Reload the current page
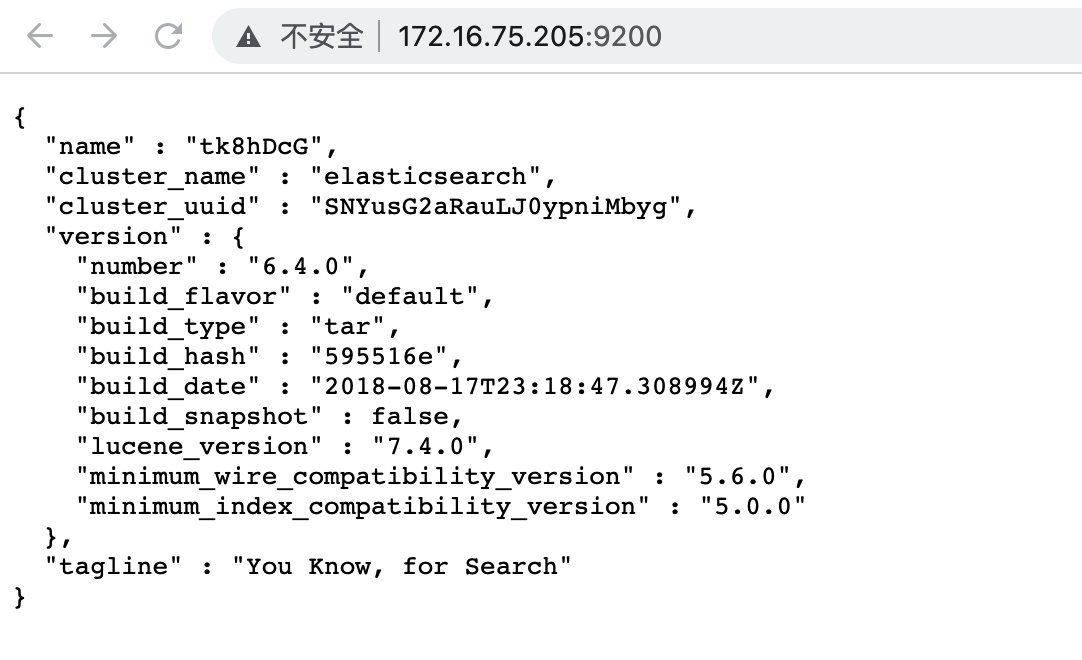 pyautogui.click(x=168, y=37)
